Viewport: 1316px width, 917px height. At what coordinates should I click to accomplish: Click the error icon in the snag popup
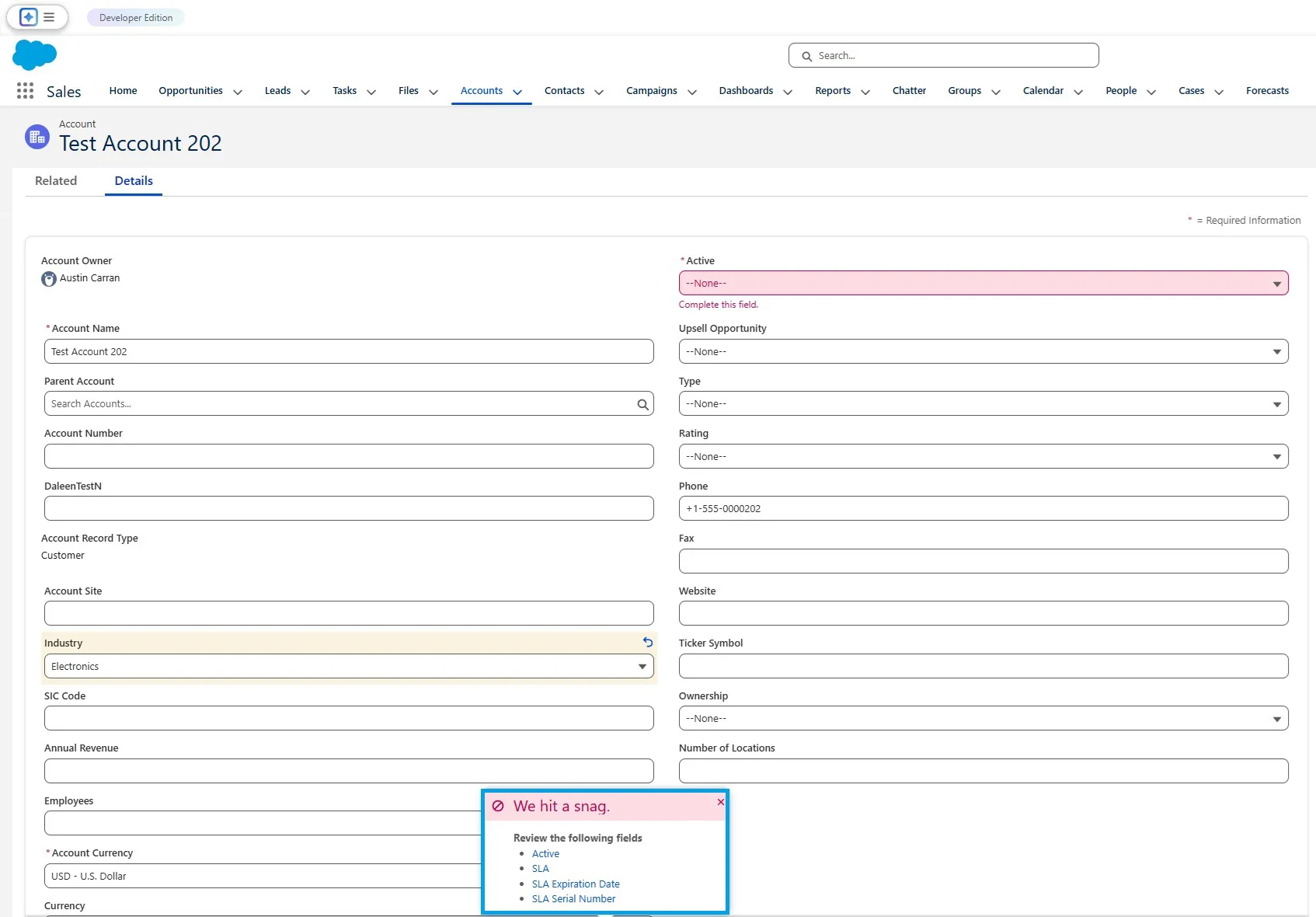(498, 806)
